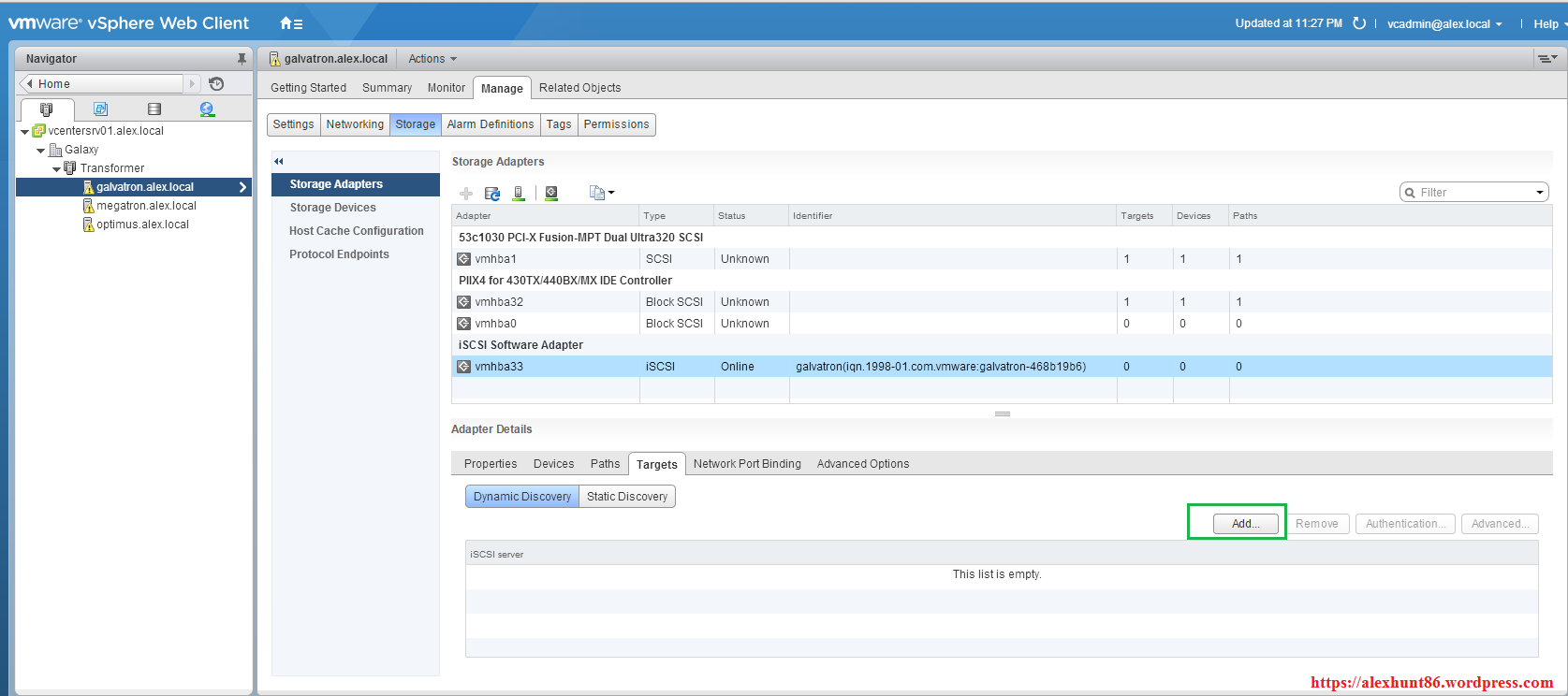Switch to Hosts and Clusters inventory tab
This screenshot has width=1568, height=696.
tap(47, 109)
